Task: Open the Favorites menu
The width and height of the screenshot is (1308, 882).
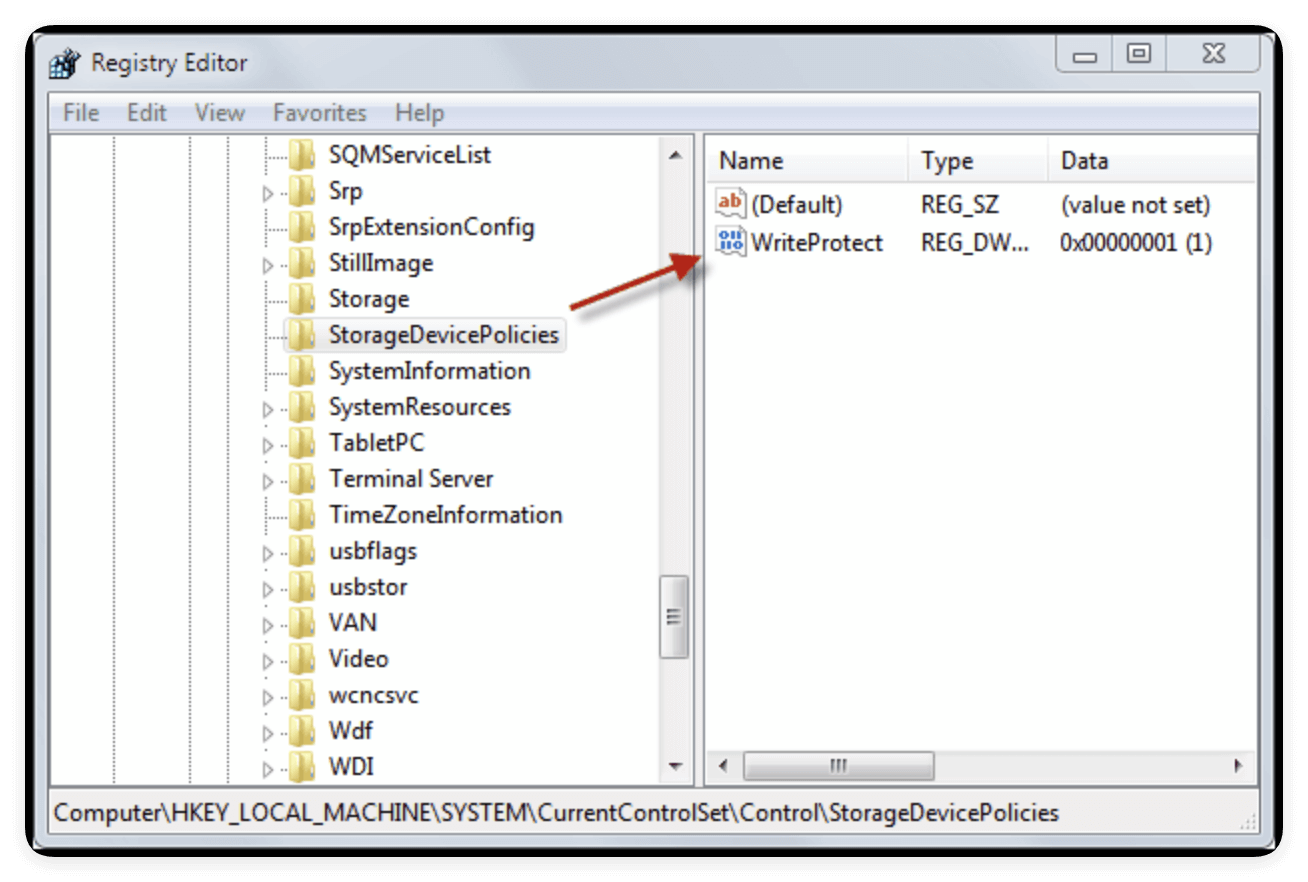Action: 319,113
